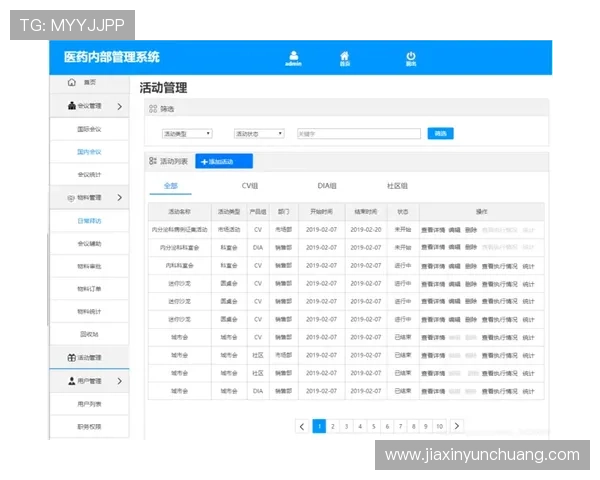The width and height of the screenshot is (600, 480).
Task: Click the 用户管理 person icon in sidebar
Action: [x=72, y=381]
